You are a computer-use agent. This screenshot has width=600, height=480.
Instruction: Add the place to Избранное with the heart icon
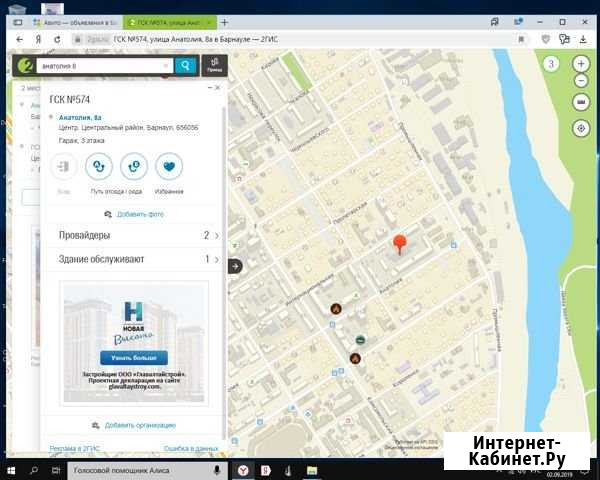pyautogui.click(x=169, y=166)
